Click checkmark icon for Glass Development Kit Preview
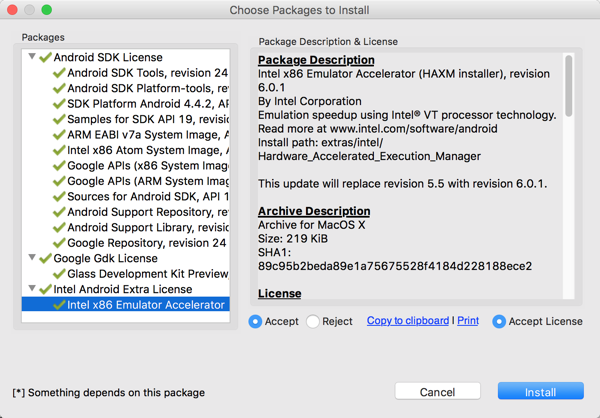 coord(59,273)
